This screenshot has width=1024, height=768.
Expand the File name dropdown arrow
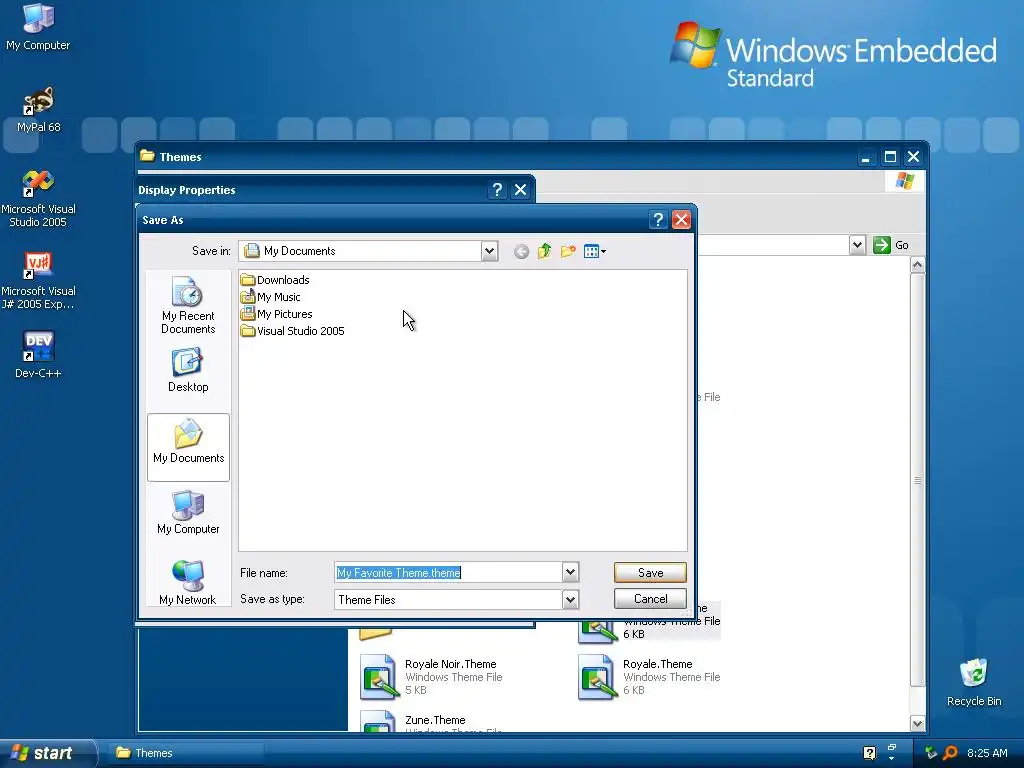tap(570, 573)
